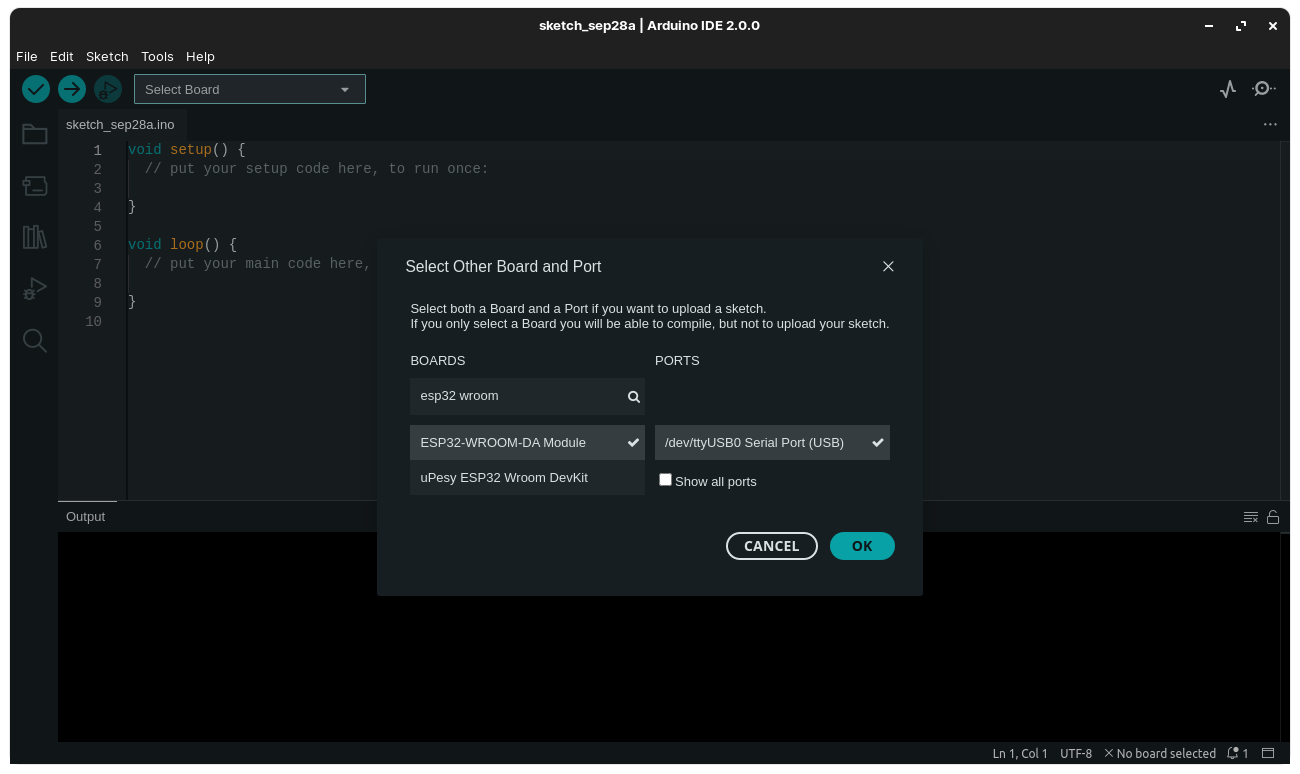Image resolution: width=1300 pixels, height=774 pixels.
Task: Maximize the Arduino IDE window
Action: tap(1241, 26)
